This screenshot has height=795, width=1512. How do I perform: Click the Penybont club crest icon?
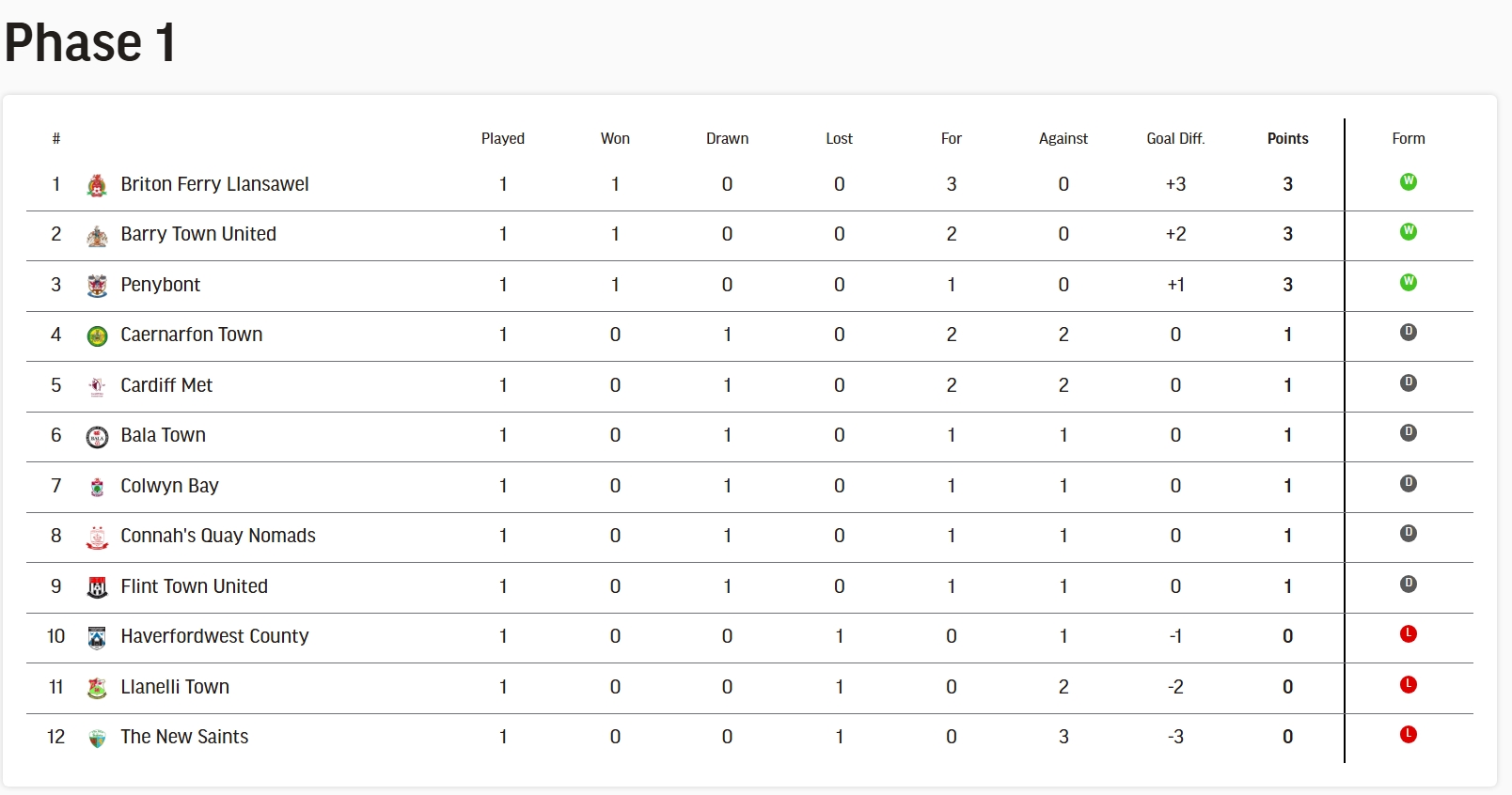(x=97, y=286)
